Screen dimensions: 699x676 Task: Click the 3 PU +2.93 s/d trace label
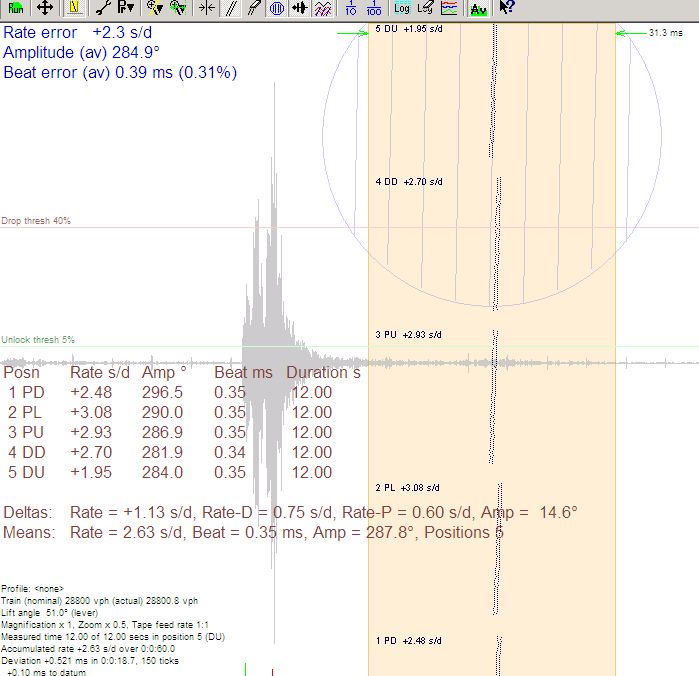pyautogui.click(x=408, y=335)
